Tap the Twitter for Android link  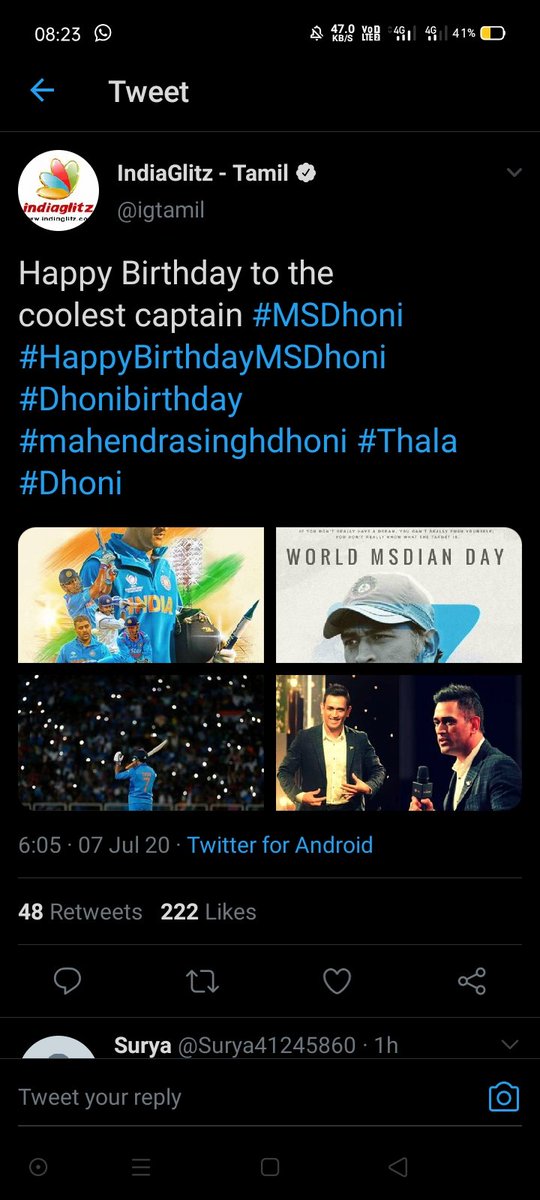point(280,845)
